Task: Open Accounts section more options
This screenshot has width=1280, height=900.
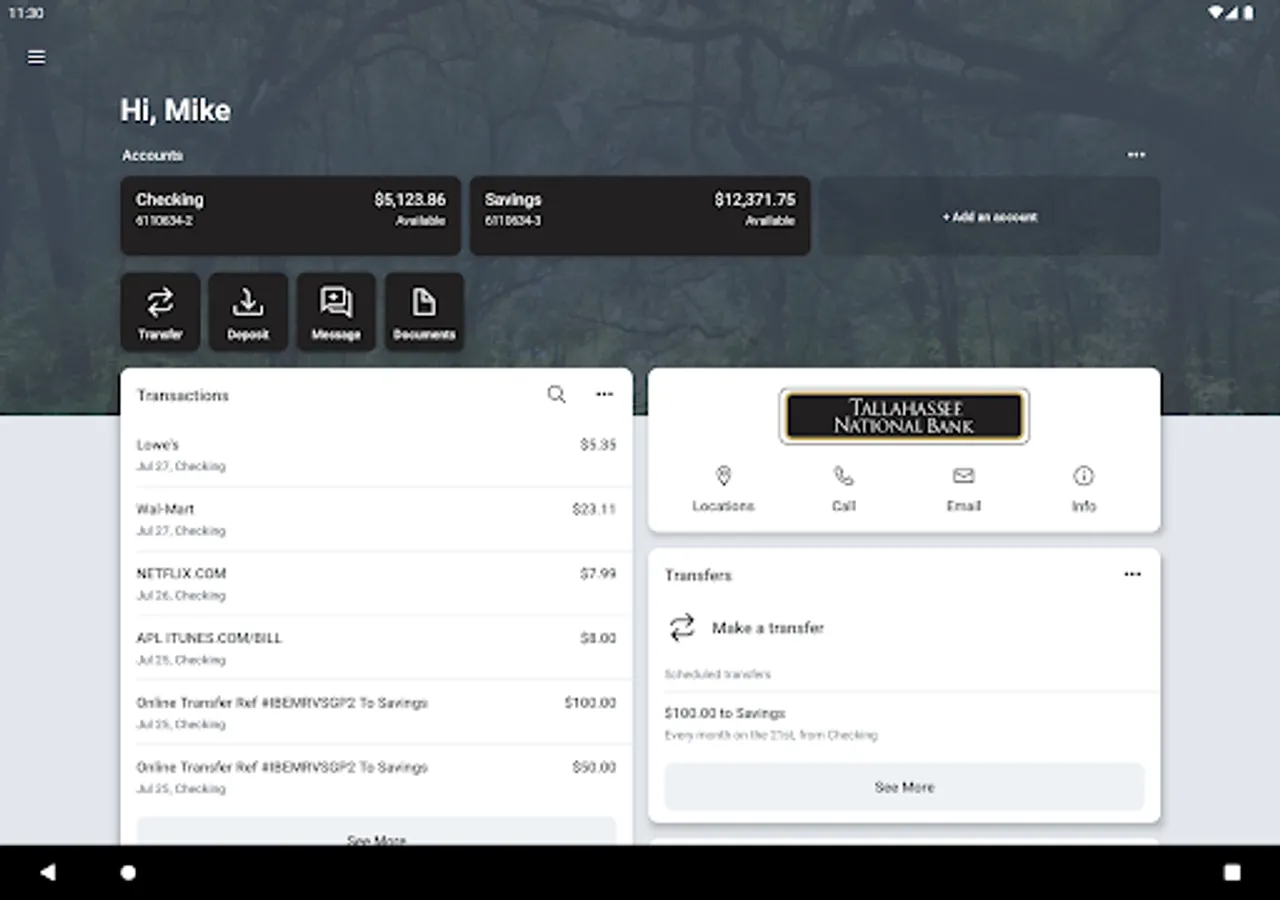Action: [1136, 155]
